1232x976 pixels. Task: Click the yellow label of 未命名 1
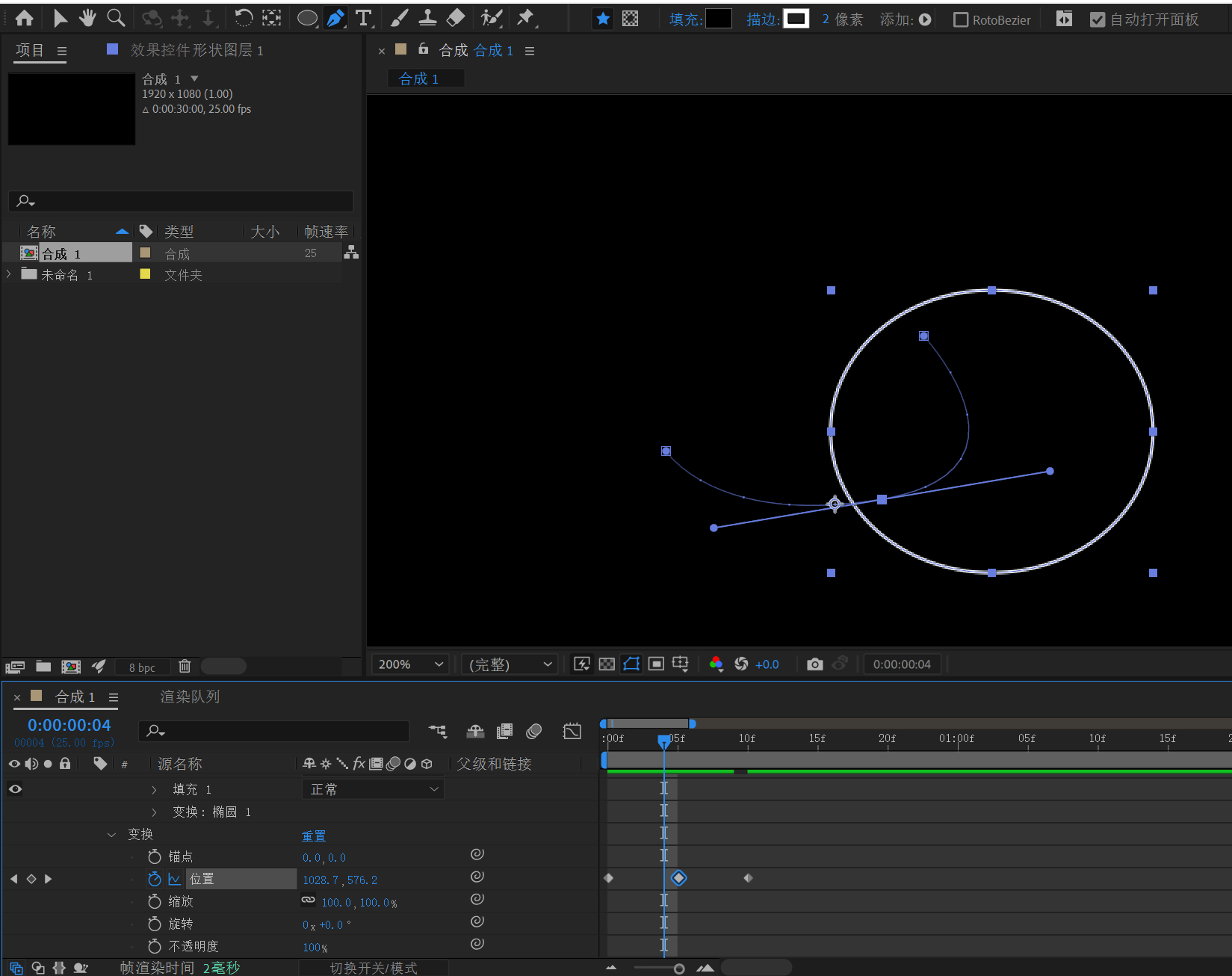[x=145, y=274]
